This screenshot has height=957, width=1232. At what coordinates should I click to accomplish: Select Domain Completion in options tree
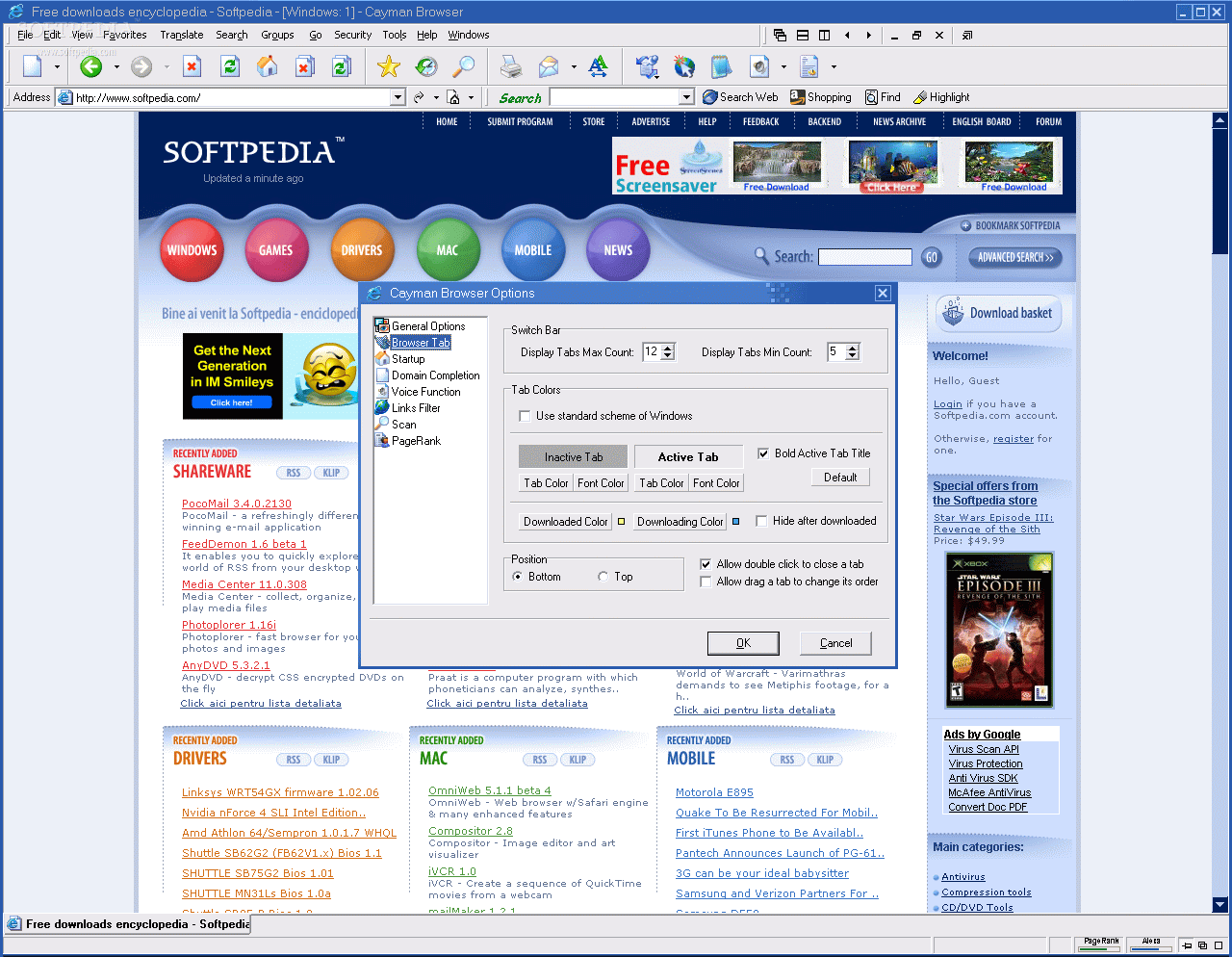point(436,375)
